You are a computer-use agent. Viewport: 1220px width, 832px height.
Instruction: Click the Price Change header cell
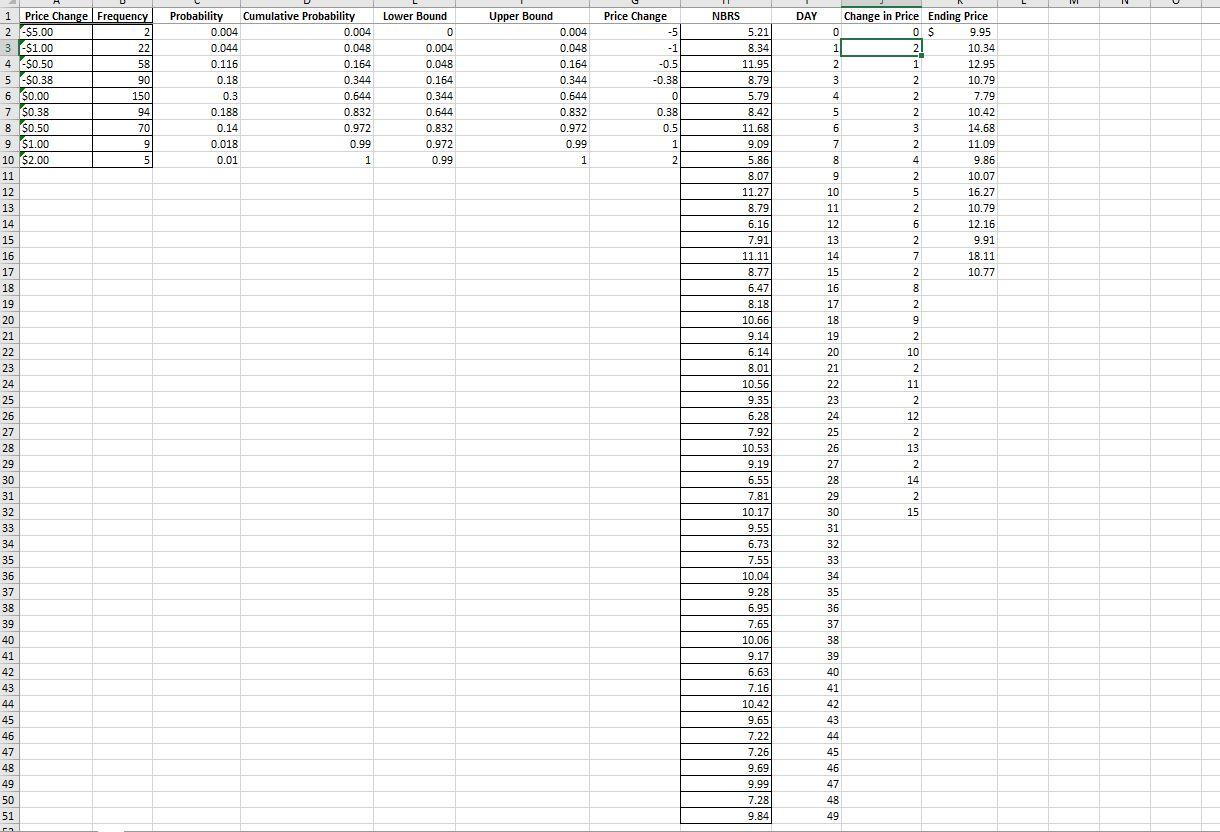pos(55,16)
